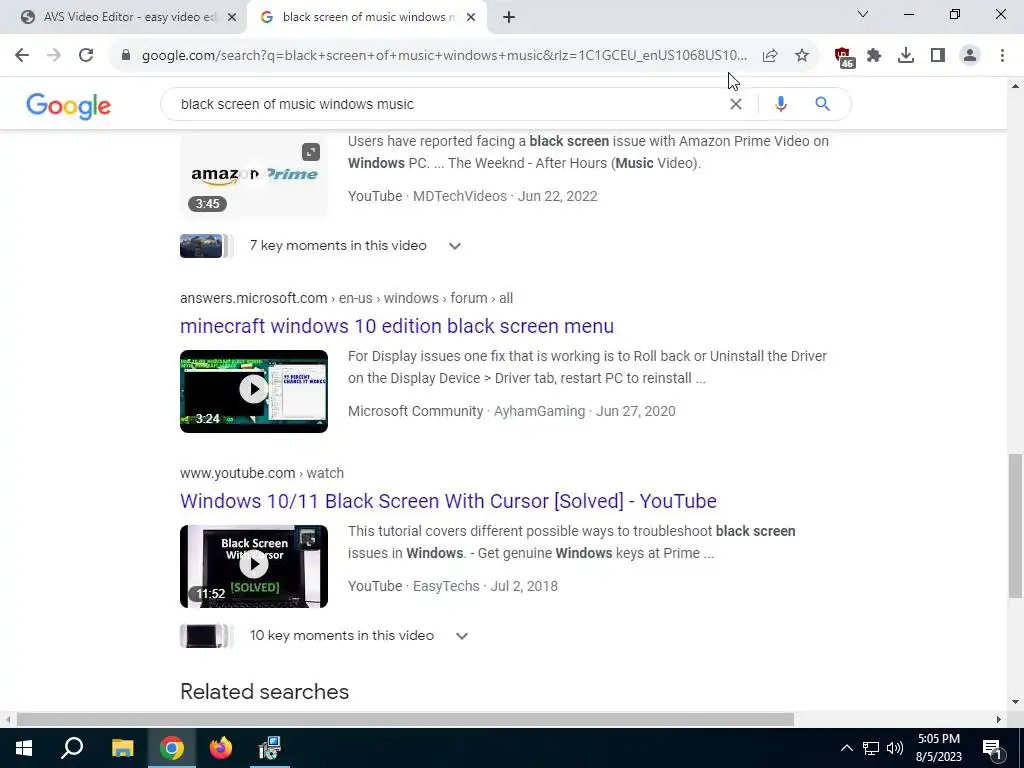Open a new tab with plus
The height and width of the screenshot is (768, 1024).
click(509, 18)
